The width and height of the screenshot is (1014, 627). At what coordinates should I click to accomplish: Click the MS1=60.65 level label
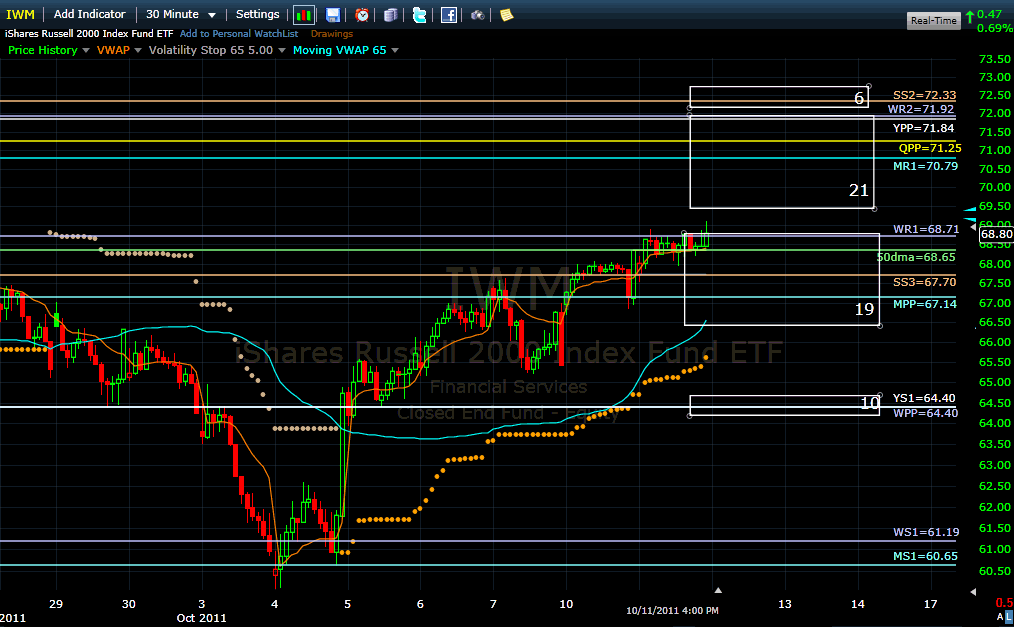click(925, 556)
